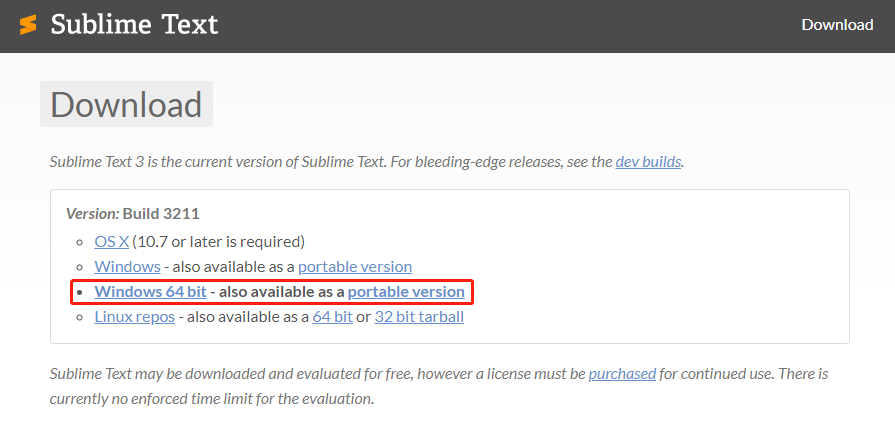This screenshot has width=895, height=428.
Task: Download the Linux 64 bit tarball
Action: tap(332, 317)
